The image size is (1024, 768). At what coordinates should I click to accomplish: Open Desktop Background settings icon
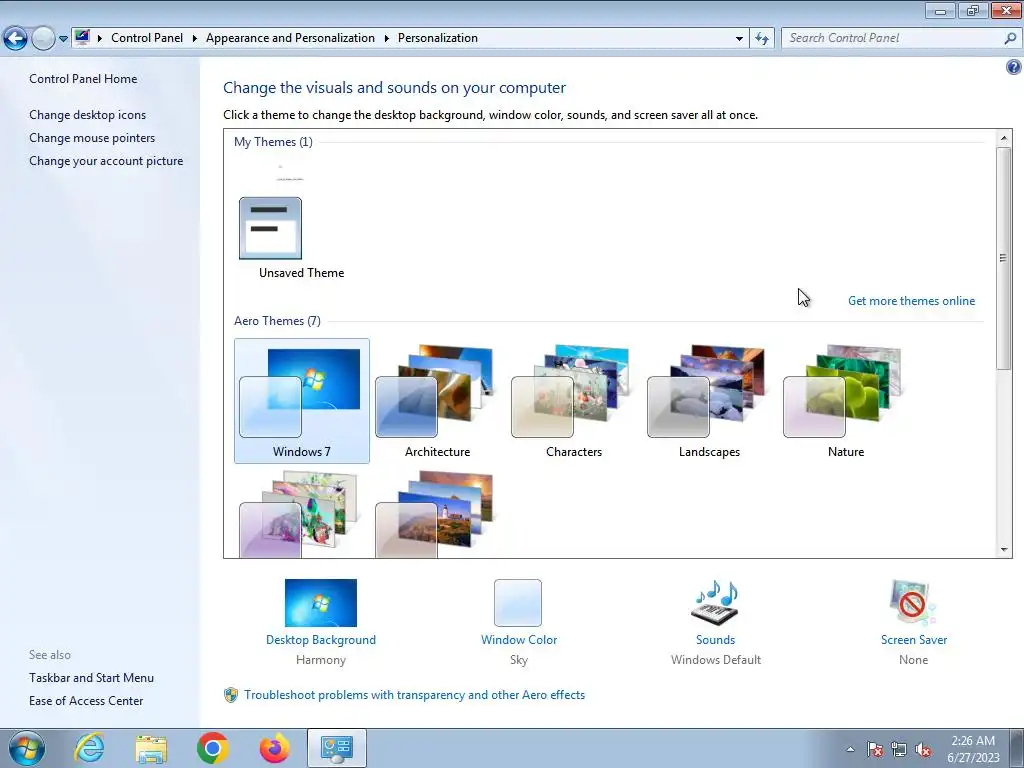[321, 603]
